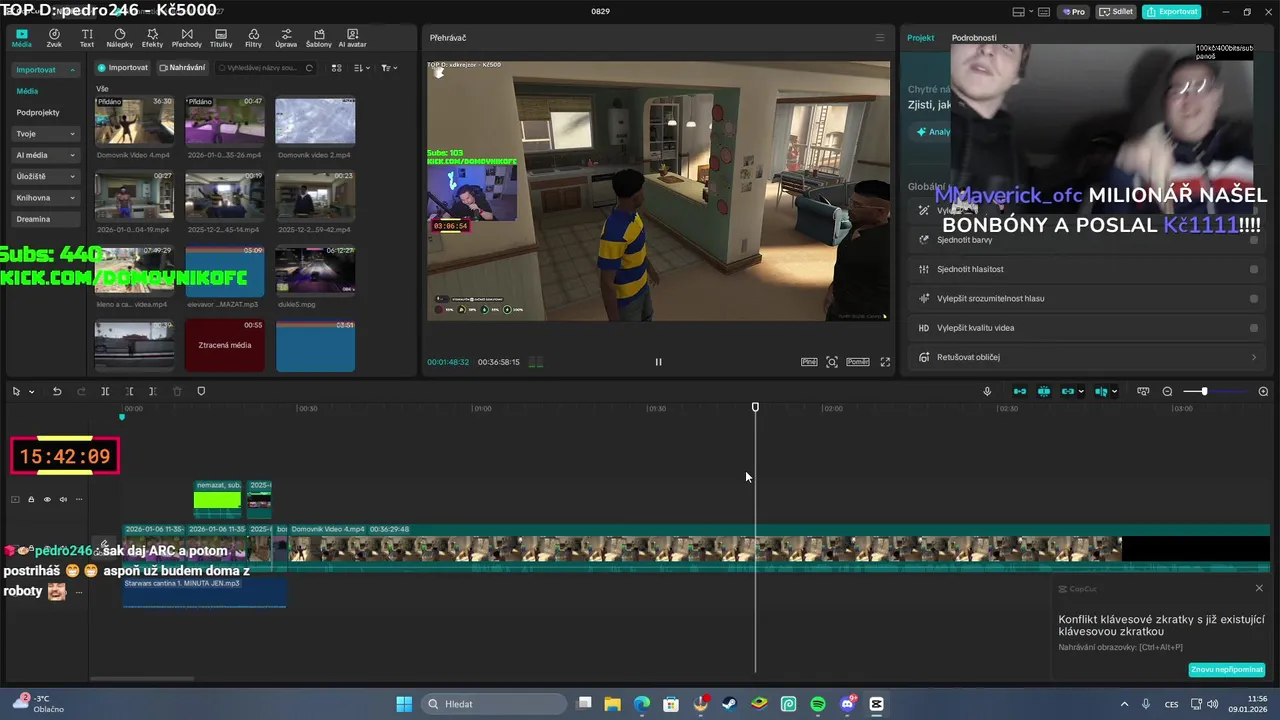Open the Efekty effects panel
The height and width of the screenshot is (720, 1280).
[152, 38]
